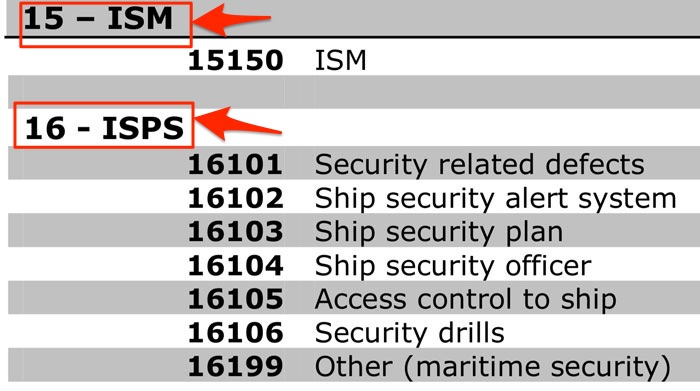Select code 16106
This screenshot has height=391, width=700.
(235, 333)
